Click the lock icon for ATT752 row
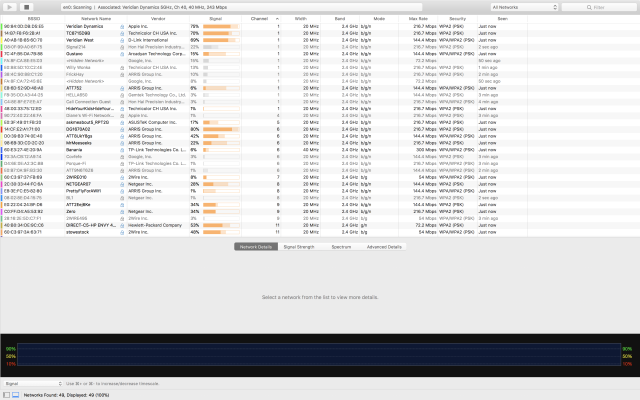This screenshot has height=400, width=640. [122, 88]
